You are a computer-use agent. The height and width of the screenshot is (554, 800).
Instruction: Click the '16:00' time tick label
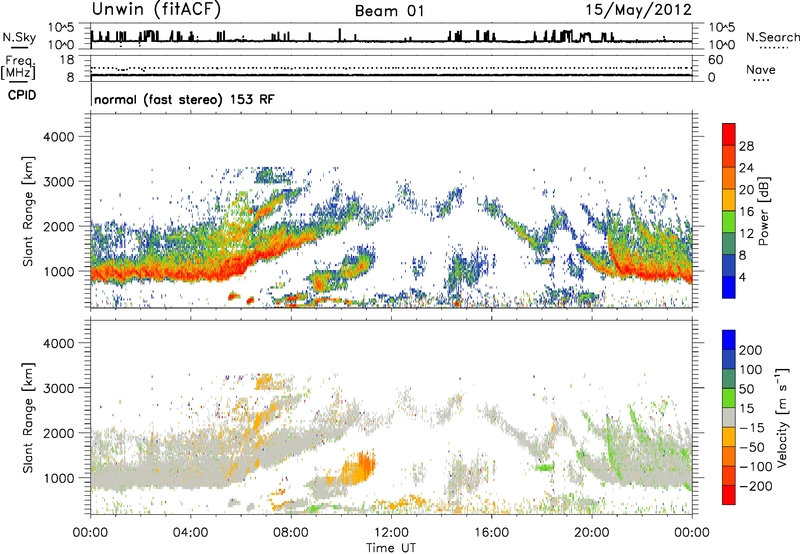tap(491, 533)
